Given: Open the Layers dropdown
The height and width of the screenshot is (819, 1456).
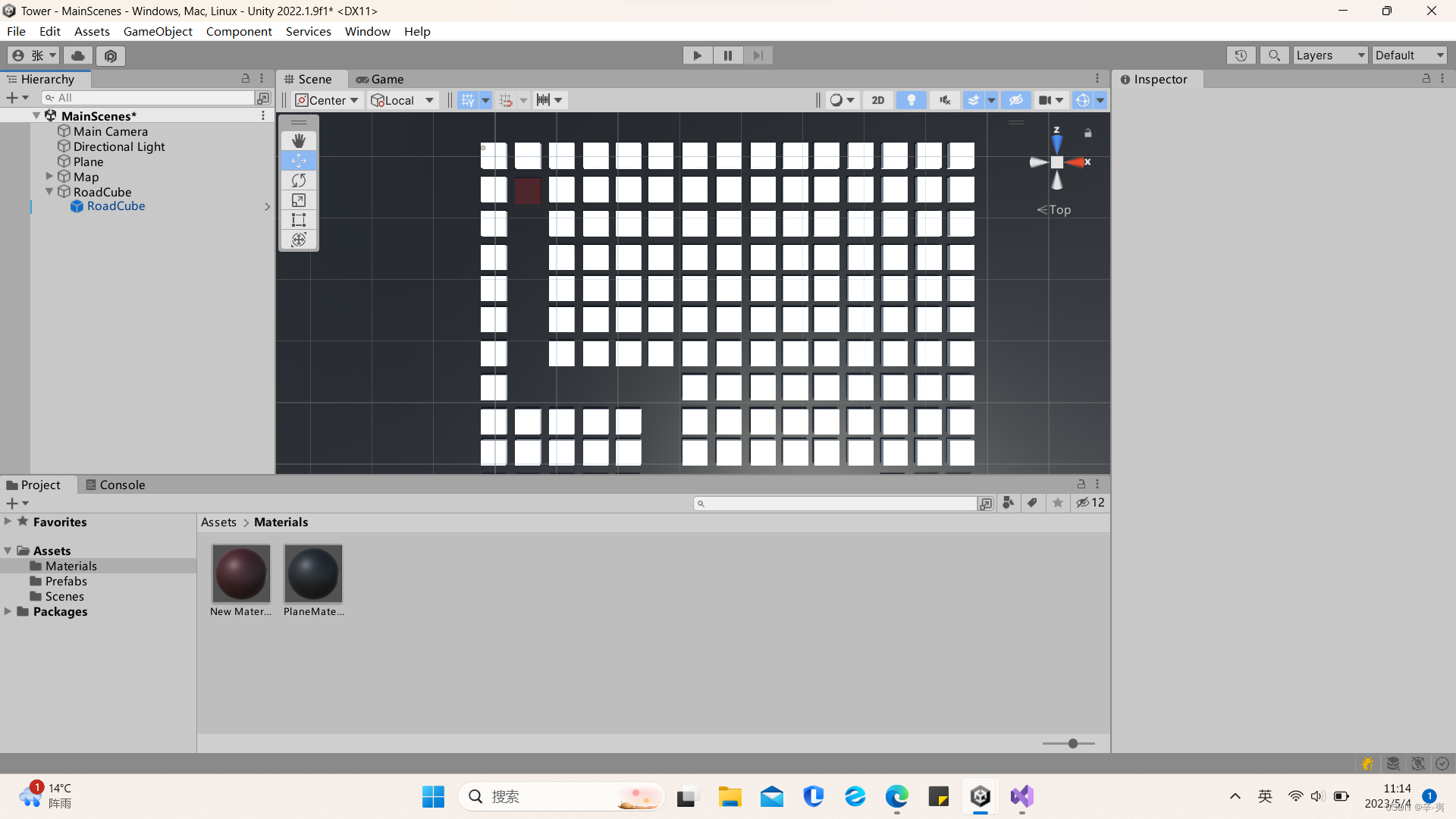Looking at the screenshot, I should [1329, 55].
